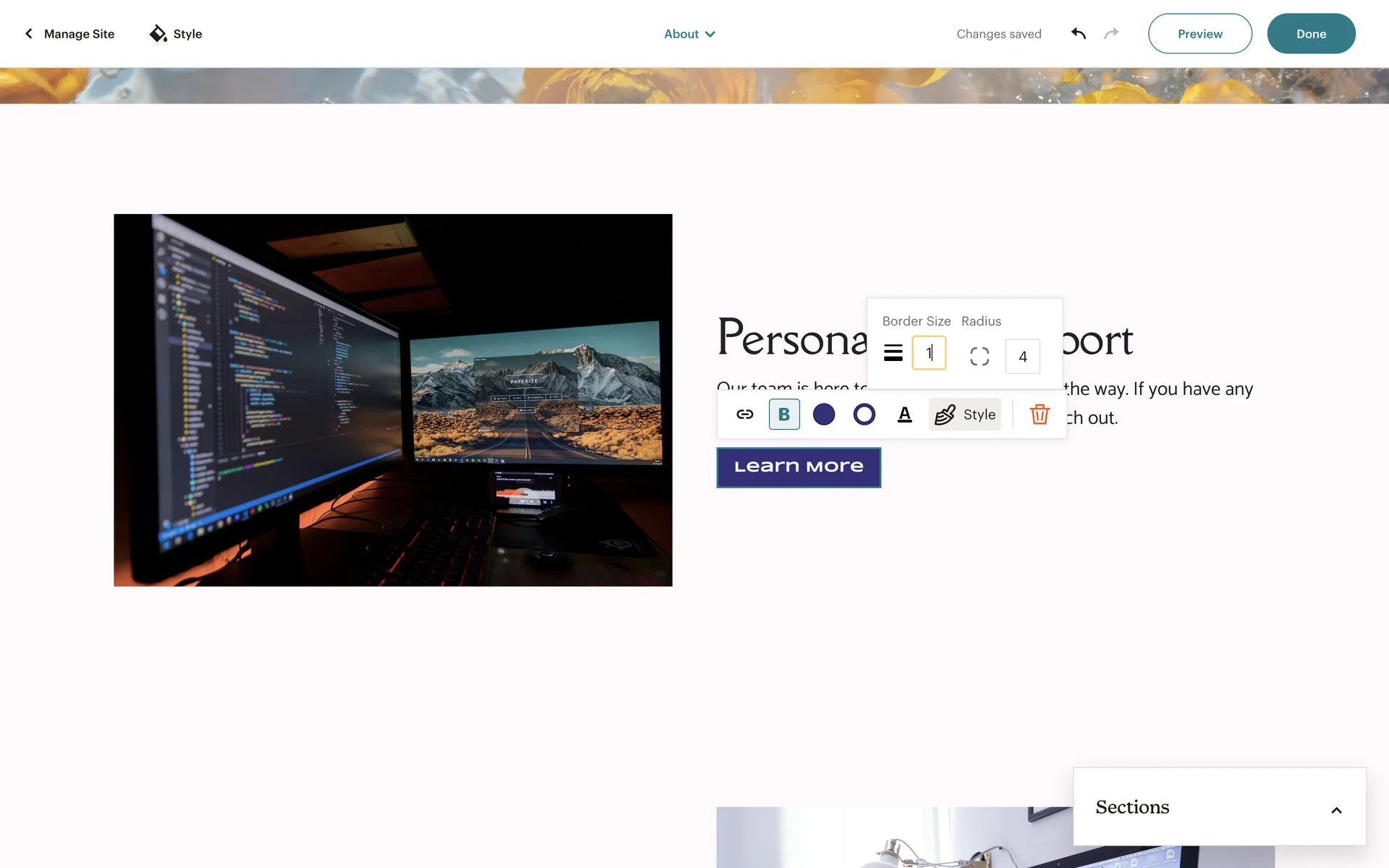Open the filled circle background color
The image size is (1389, 868).
tap(823, 414)
